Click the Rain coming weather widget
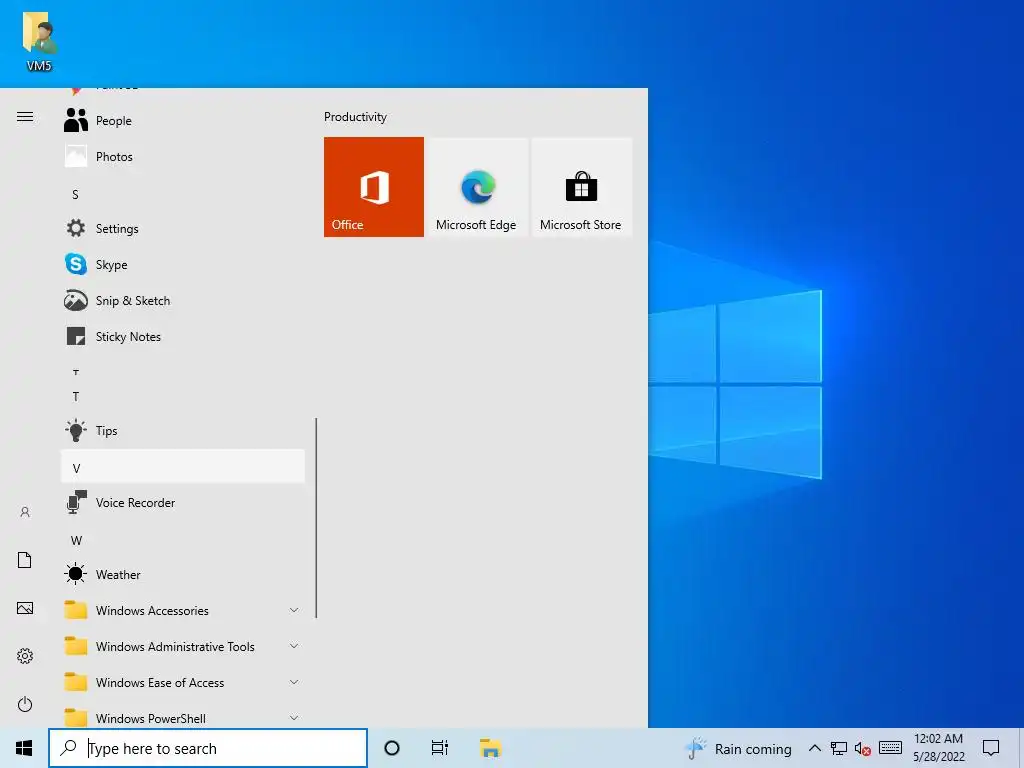The width and height of the screenshot is (1024, 768). pos(739,748)
